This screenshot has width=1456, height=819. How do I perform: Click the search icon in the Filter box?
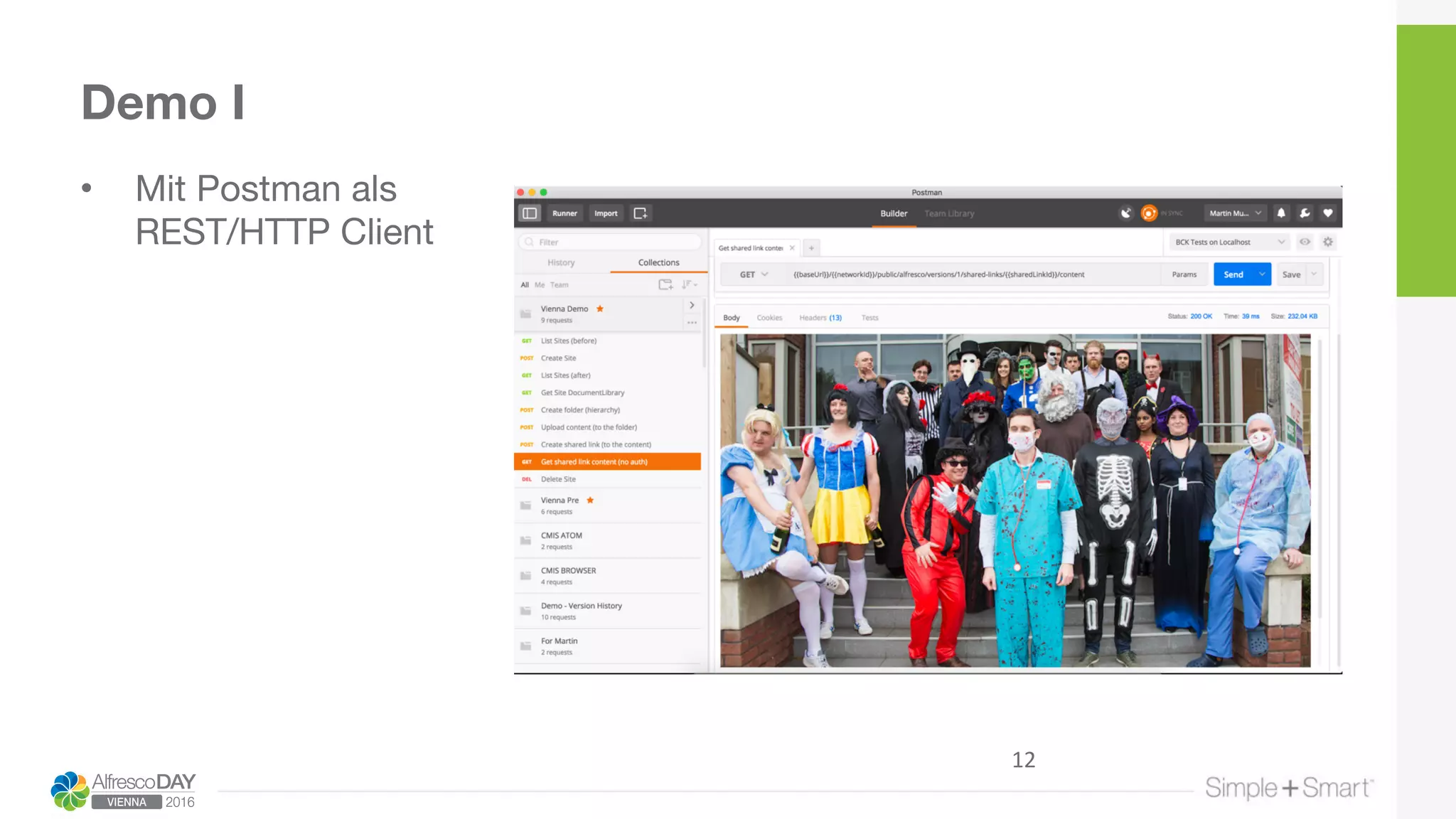(x=530, y=242)
